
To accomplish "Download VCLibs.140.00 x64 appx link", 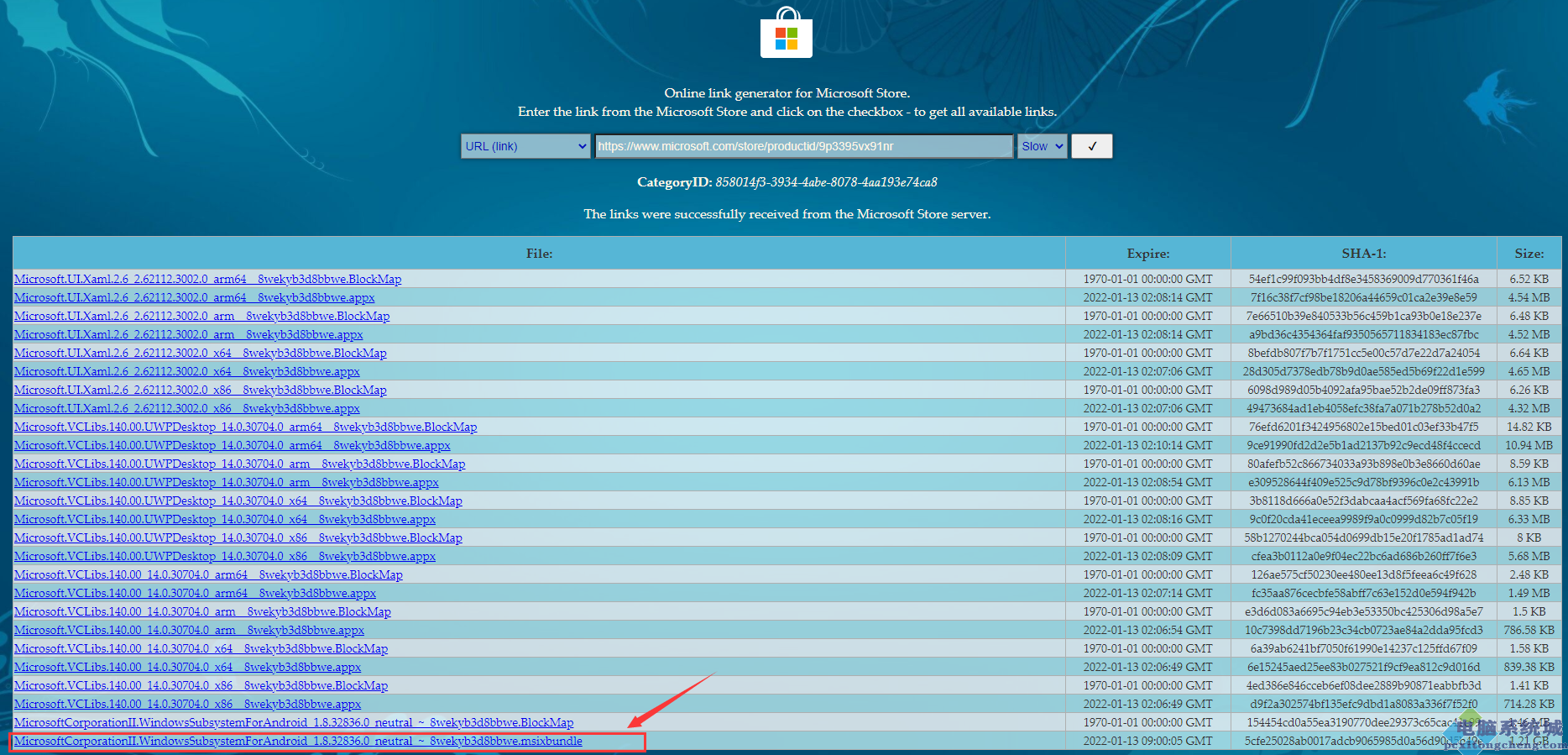I will (187, 667).
